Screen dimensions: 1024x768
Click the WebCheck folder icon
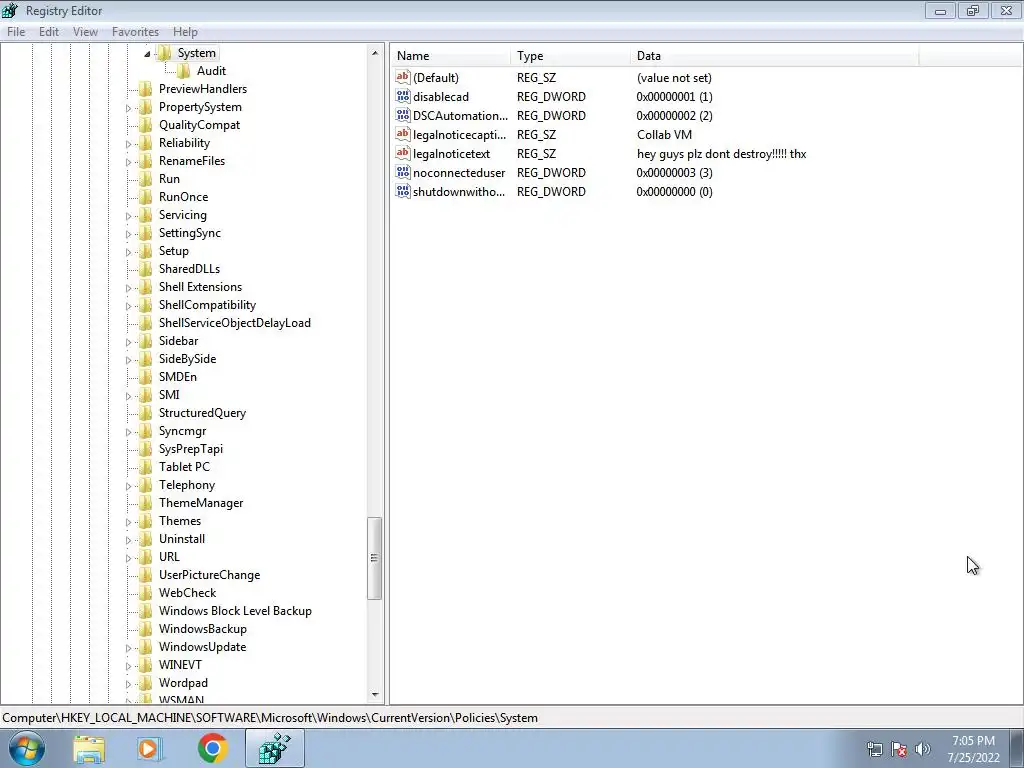146,593
